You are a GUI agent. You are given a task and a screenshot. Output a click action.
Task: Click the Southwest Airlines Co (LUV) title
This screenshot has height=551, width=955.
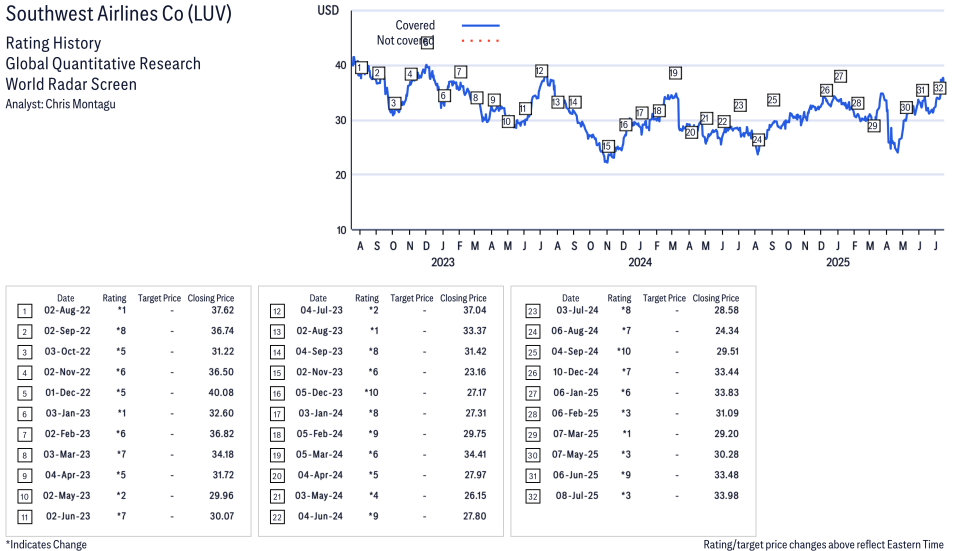119,13
